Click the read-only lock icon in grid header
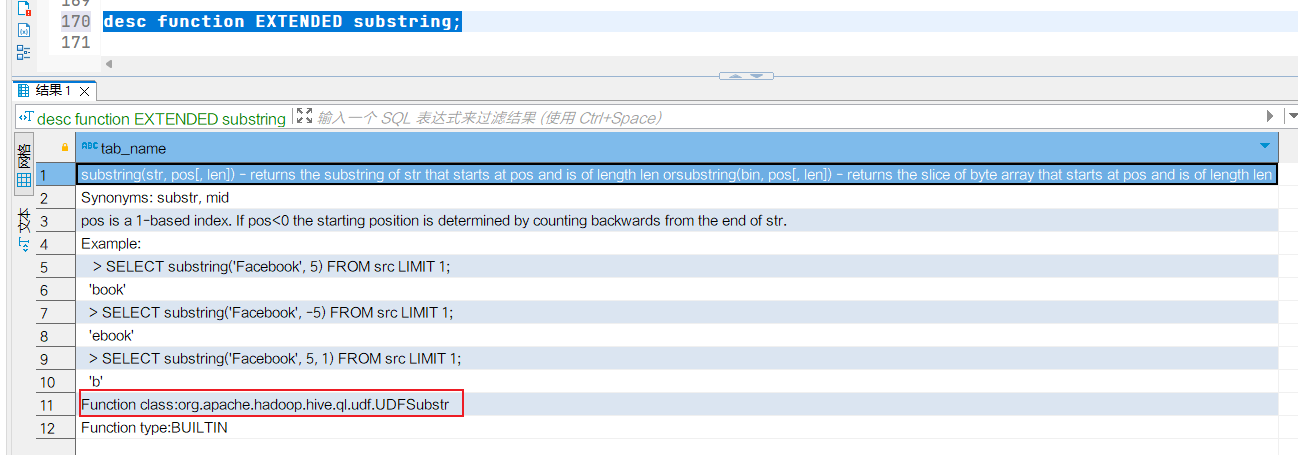The height and width of the screenshot is (455, 1298). [65, 147]
